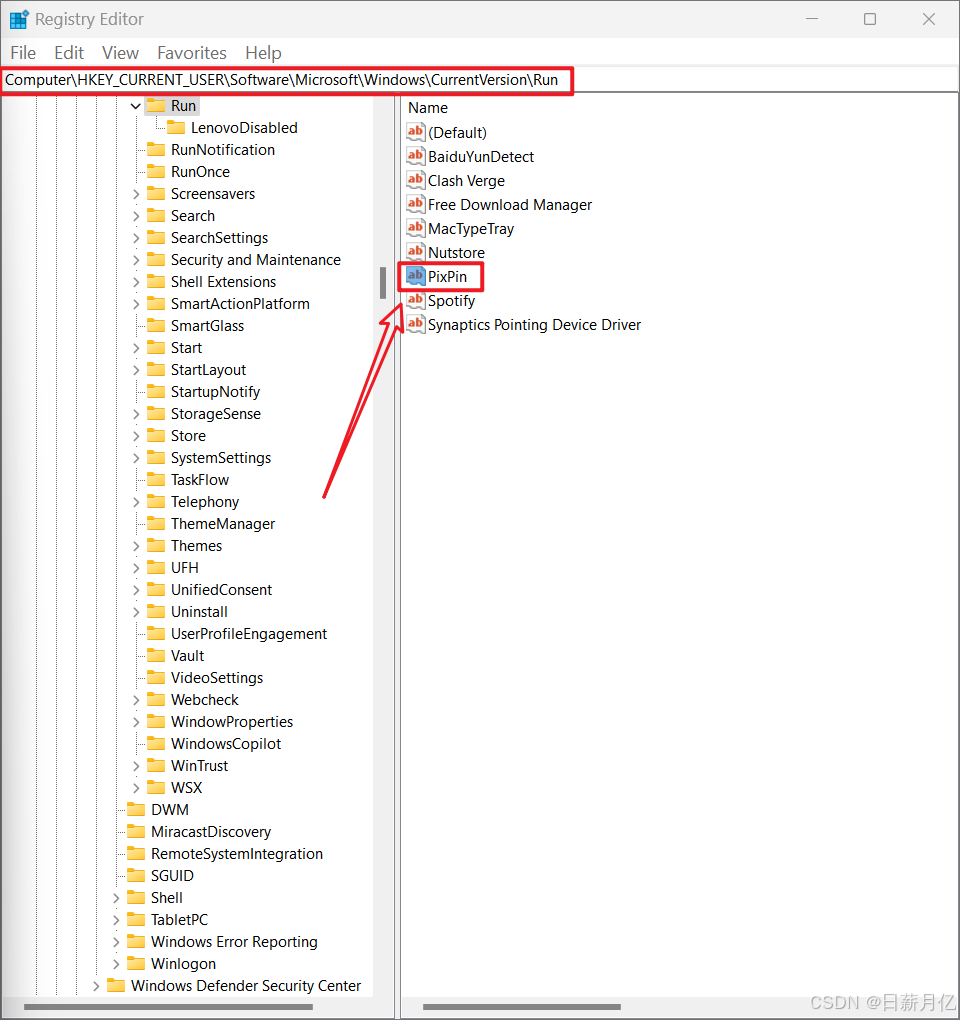This screenshot has height=1020, width=960.
Task: Click the string icon of Free Download Manager
Action: pos(416,204)
